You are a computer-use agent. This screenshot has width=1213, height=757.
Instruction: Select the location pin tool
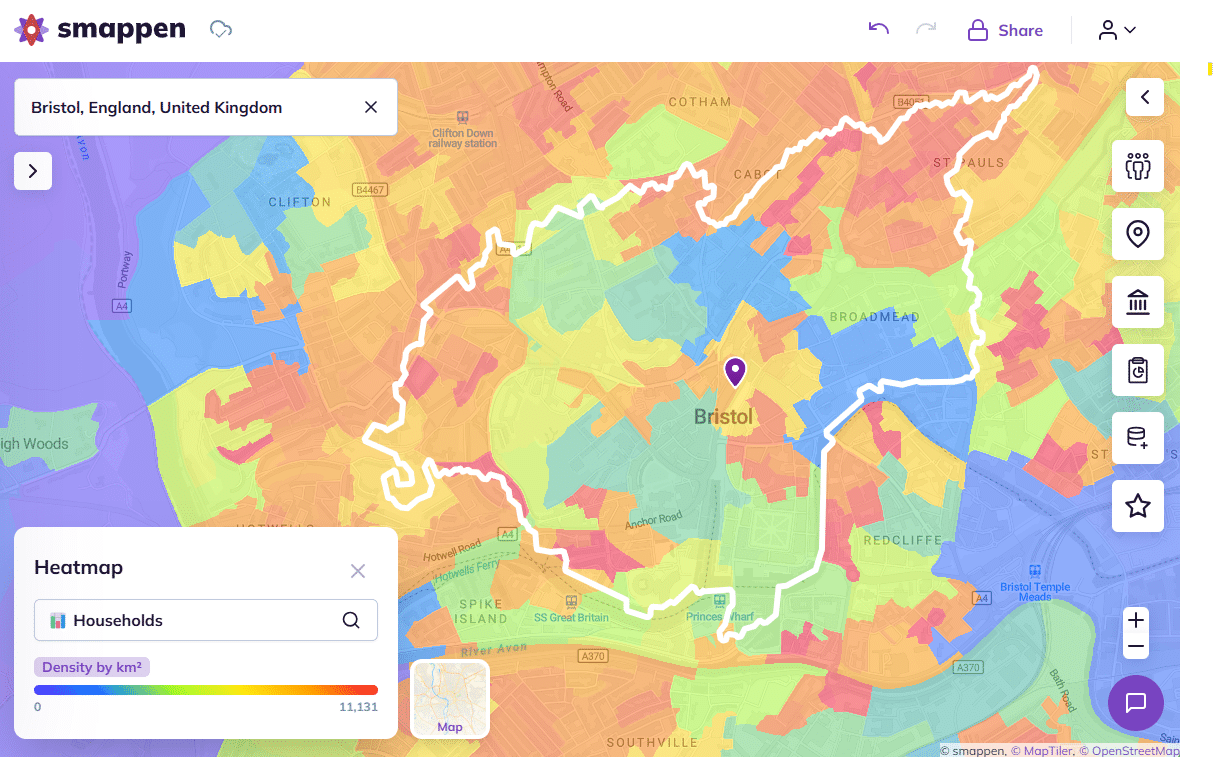click(x=1137, y=234)
